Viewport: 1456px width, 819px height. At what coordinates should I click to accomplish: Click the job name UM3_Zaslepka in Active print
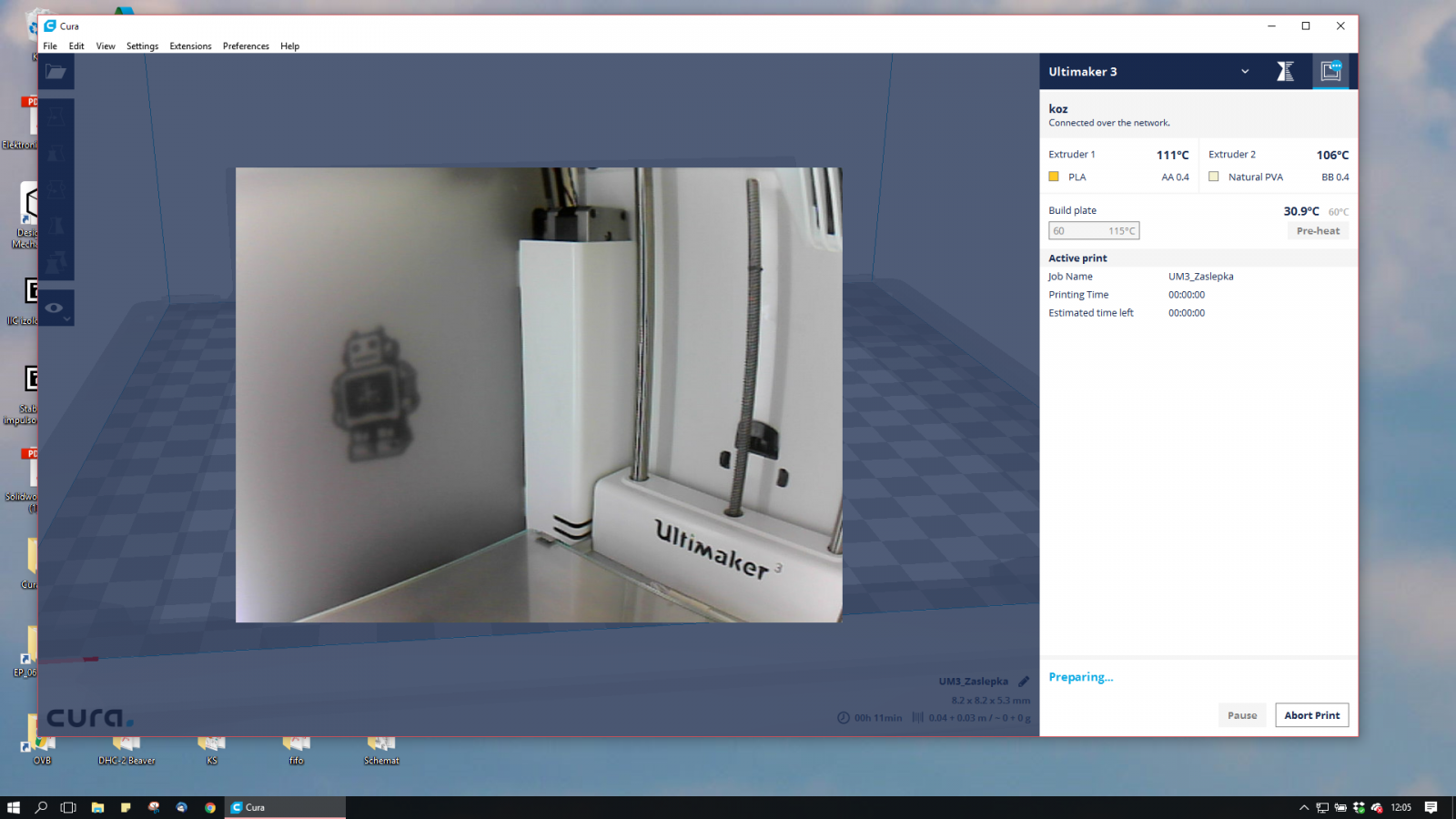click(x=1201, y=277)
